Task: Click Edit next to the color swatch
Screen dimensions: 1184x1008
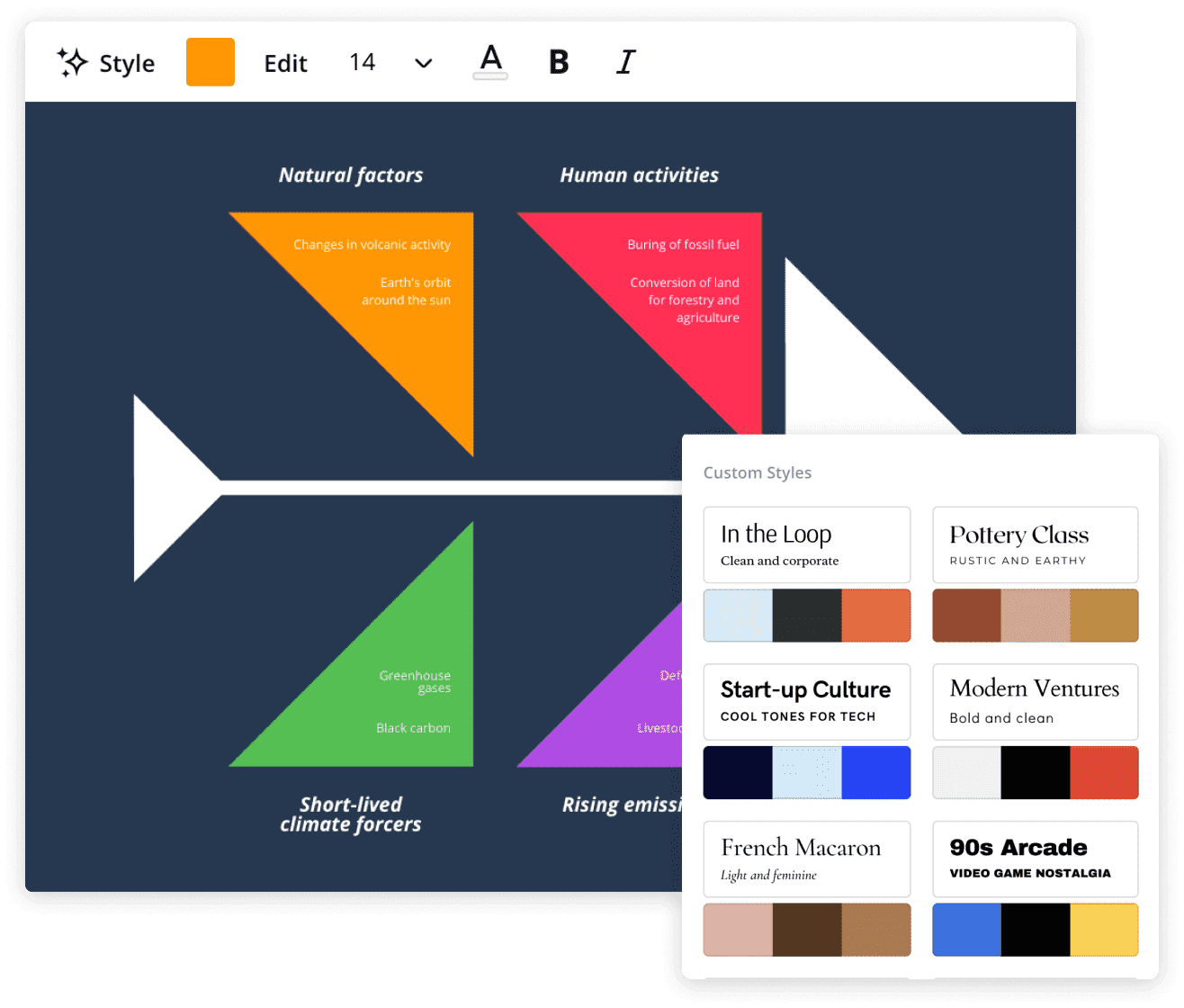Action: pyautogui.click(x=285, y=62)
